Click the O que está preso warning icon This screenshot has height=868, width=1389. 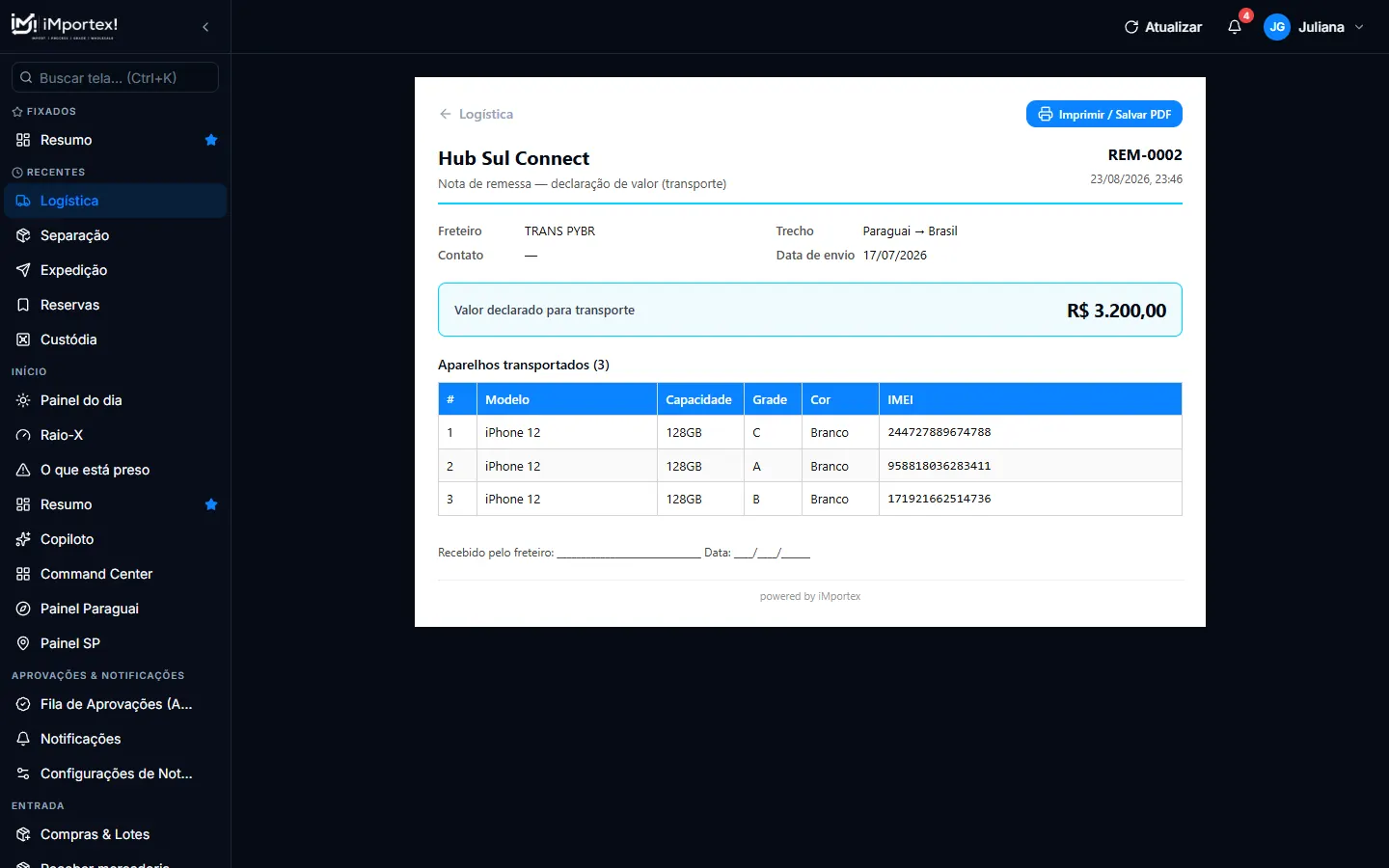point(23,470)
